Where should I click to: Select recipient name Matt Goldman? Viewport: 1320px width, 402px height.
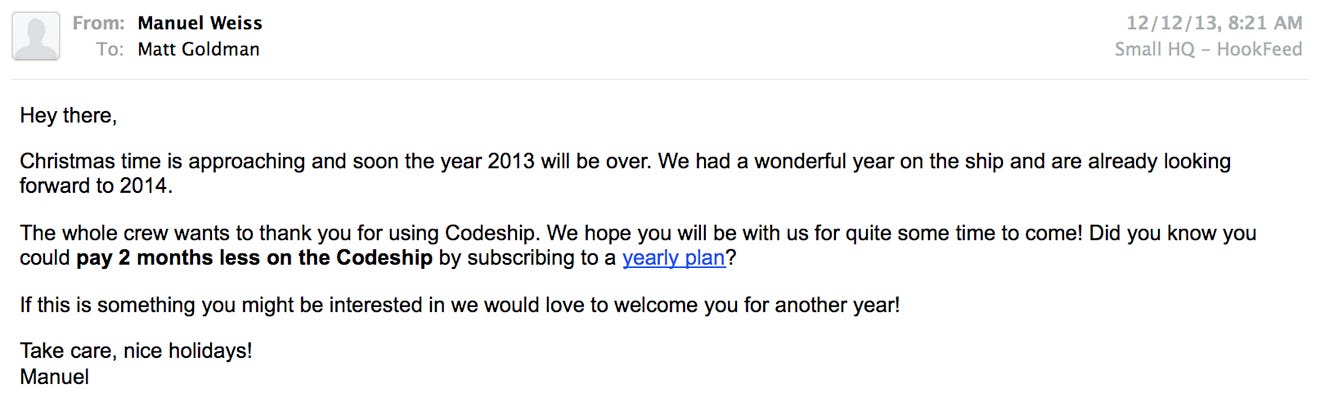click(x=198, y=49)
